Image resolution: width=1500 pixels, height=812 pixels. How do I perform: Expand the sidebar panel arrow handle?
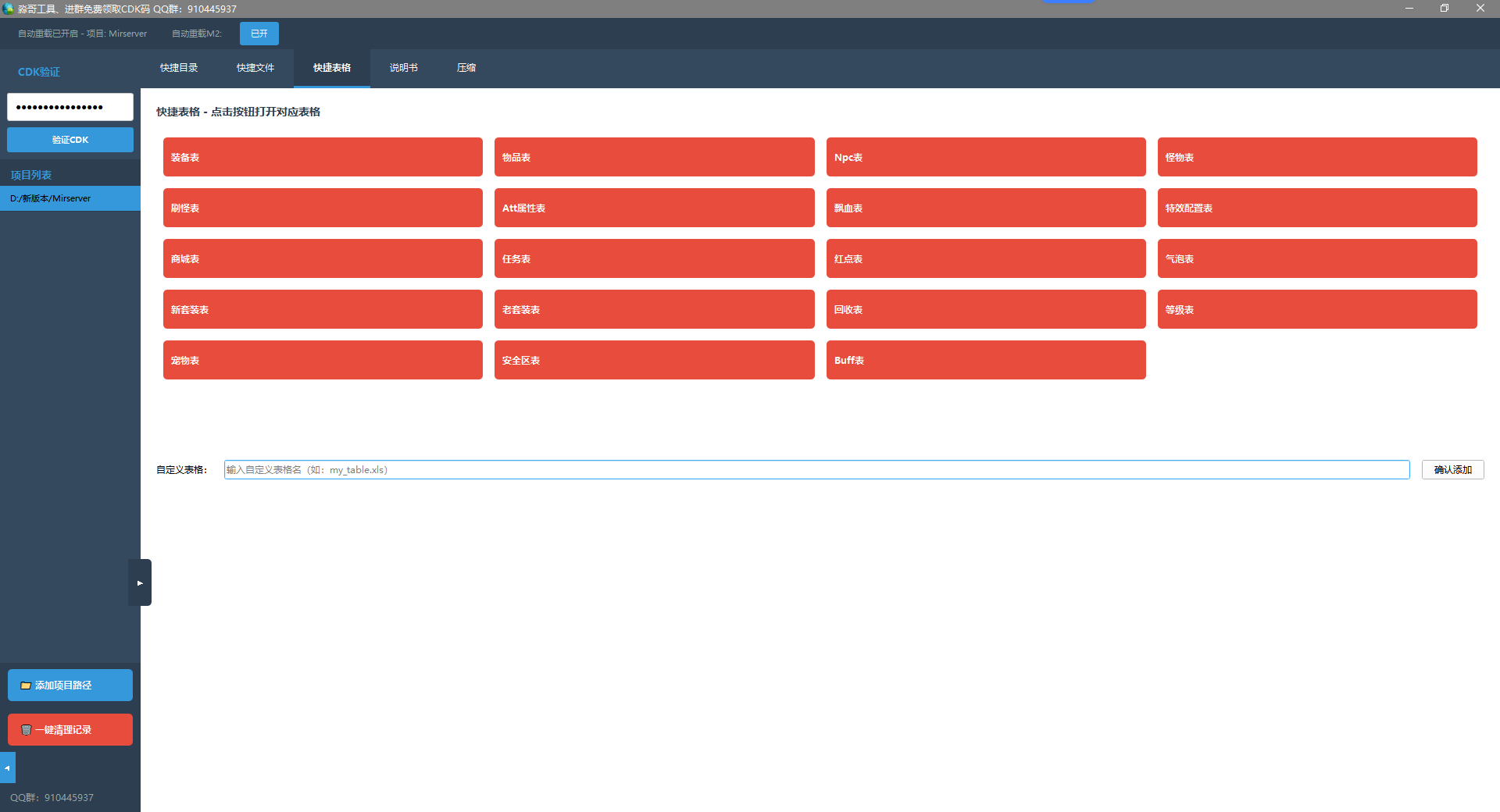(140, 582)
